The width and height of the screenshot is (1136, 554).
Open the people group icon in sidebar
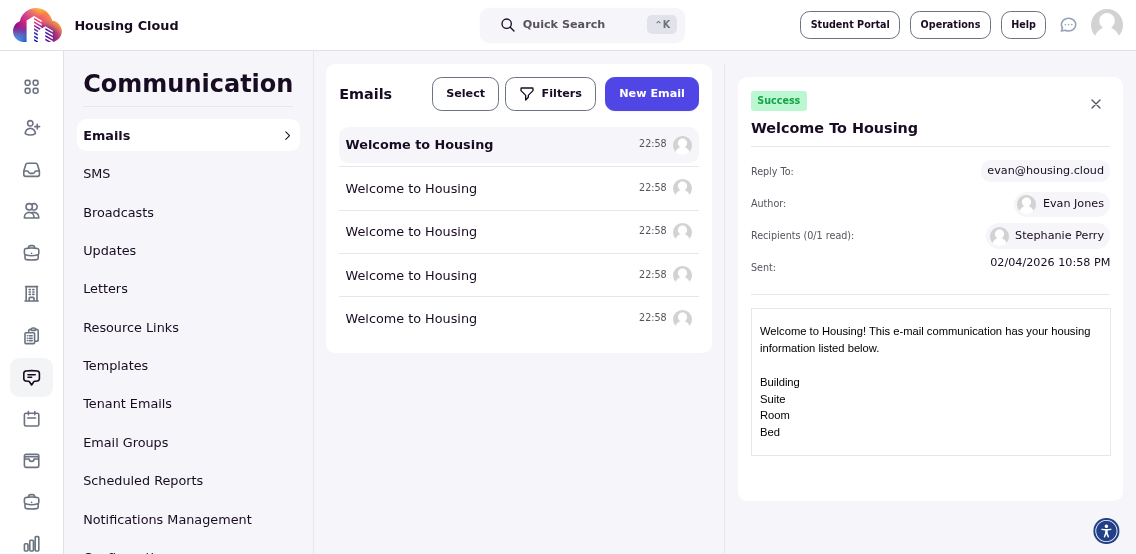coord(31,211)
